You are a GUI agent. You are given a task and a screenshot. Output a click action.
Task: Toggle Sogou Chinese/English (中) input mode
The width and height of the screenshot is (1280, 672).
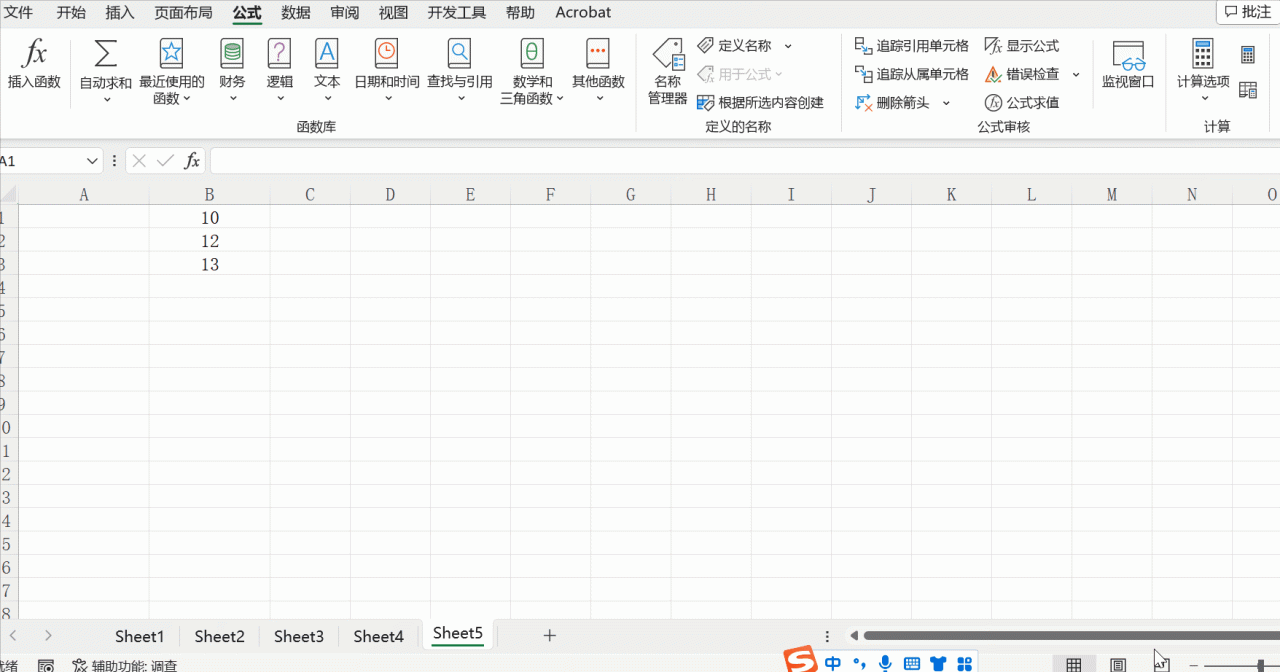(x=833, y=663)
